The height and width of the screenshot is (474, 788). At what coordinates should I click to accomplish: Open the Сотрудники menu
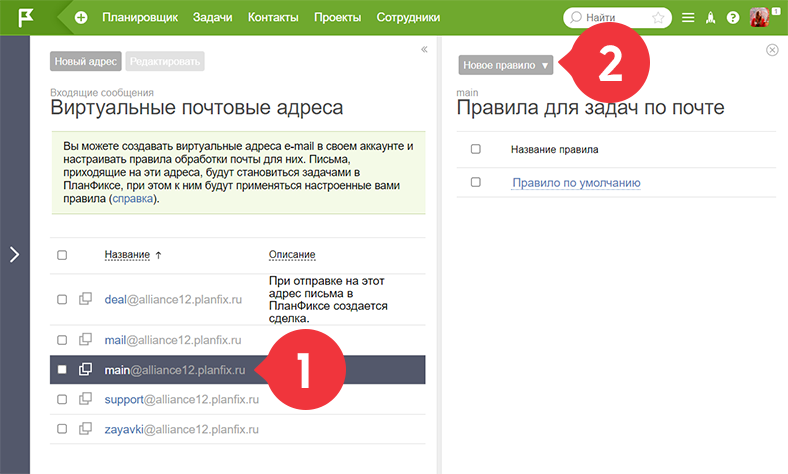408,18
